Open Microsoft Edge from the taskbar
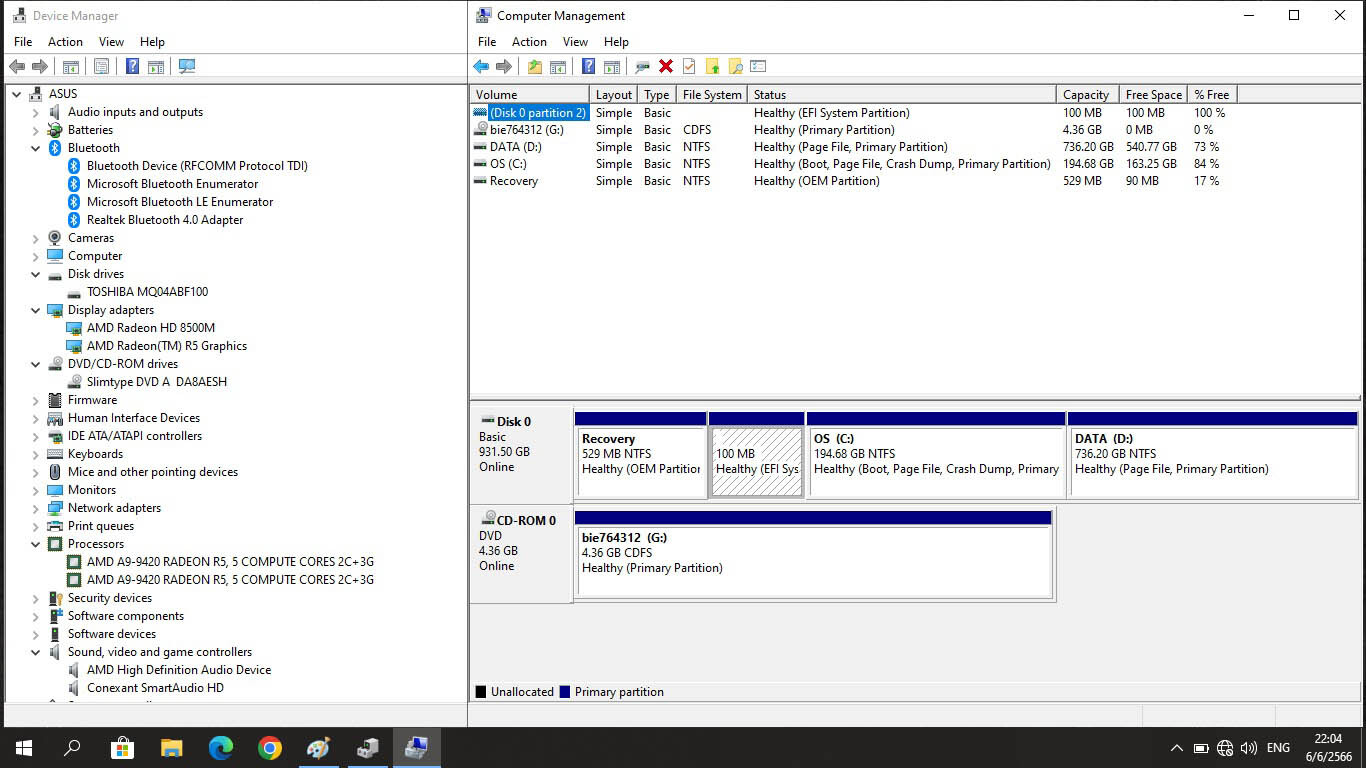Screen dimensions: 1366x768 [220, 747]
